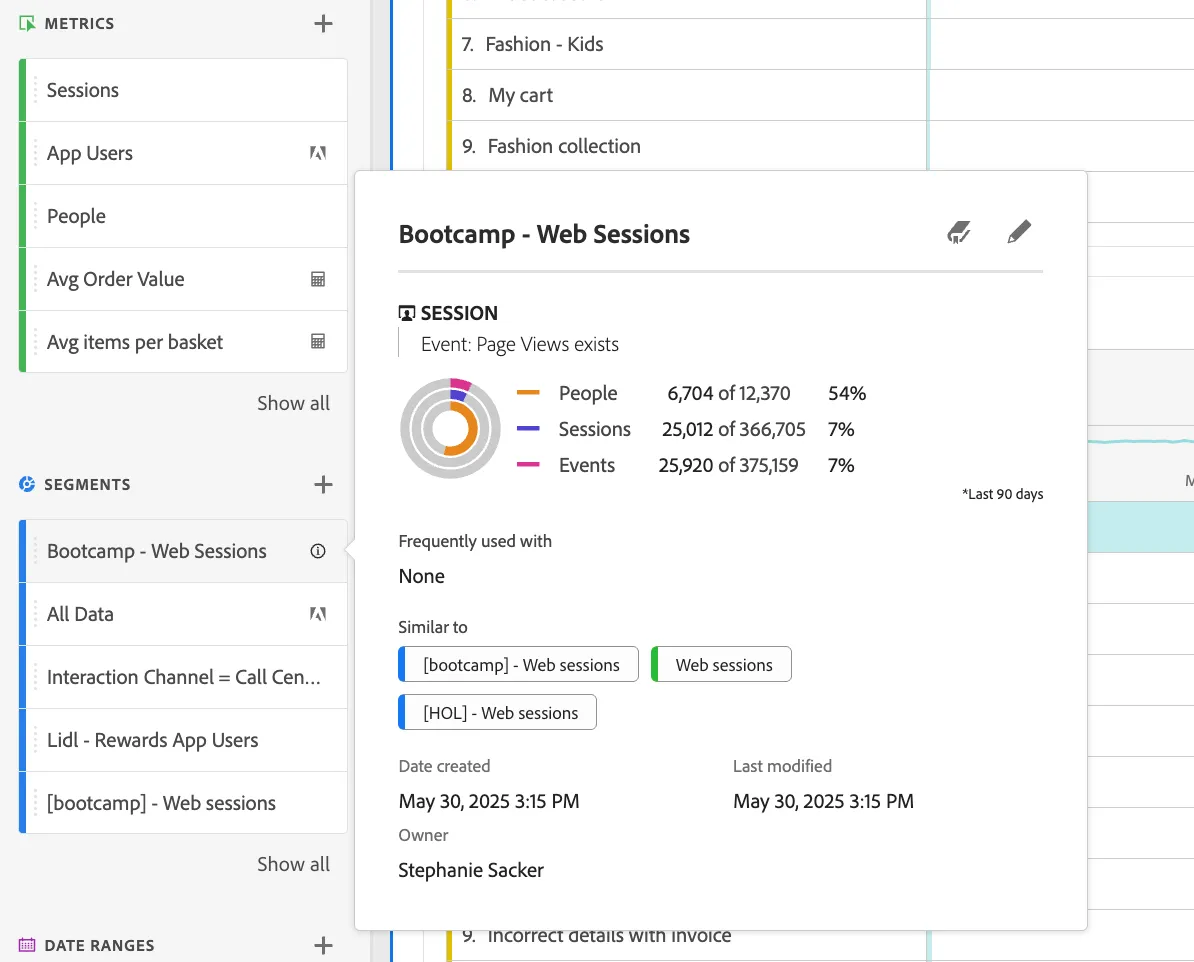Add a new metric with plus icon
The width and height of the screenshot is (1194, 962).
coord(323,24)
